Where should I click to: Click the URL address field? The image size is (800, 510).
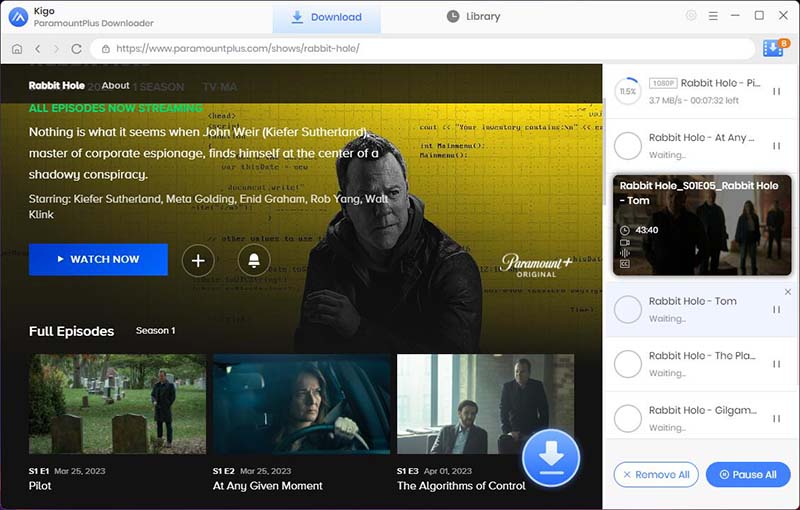click(422, 48)
